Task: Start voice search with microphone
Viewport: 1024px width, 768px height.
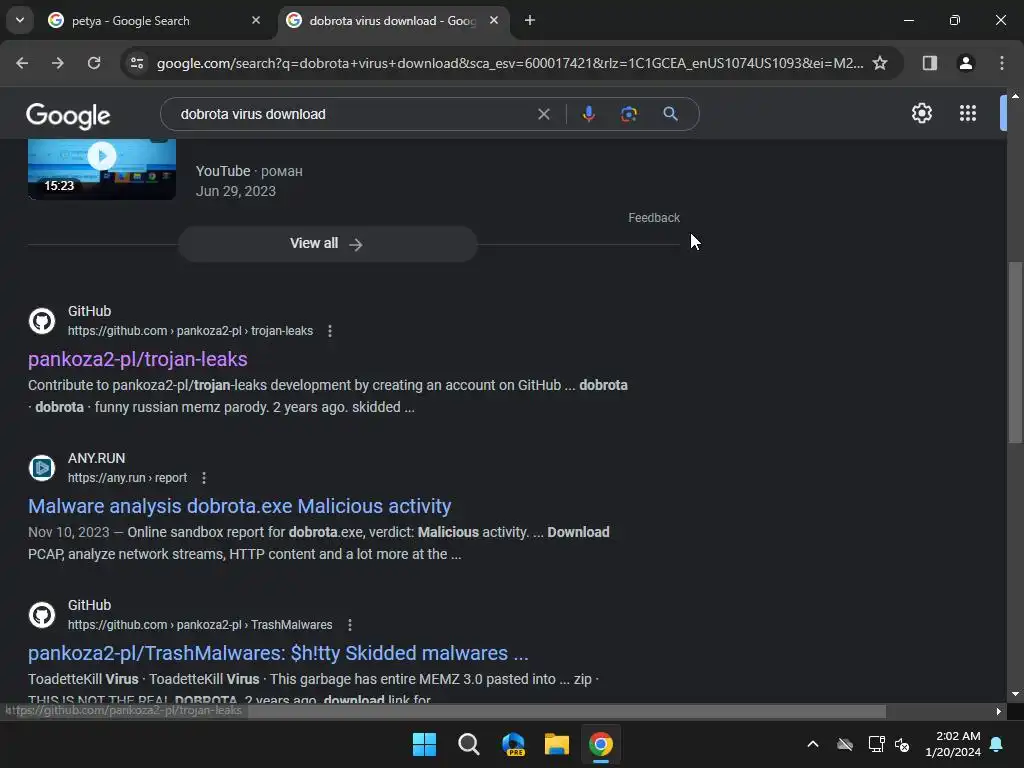Action: pos(588,114)
